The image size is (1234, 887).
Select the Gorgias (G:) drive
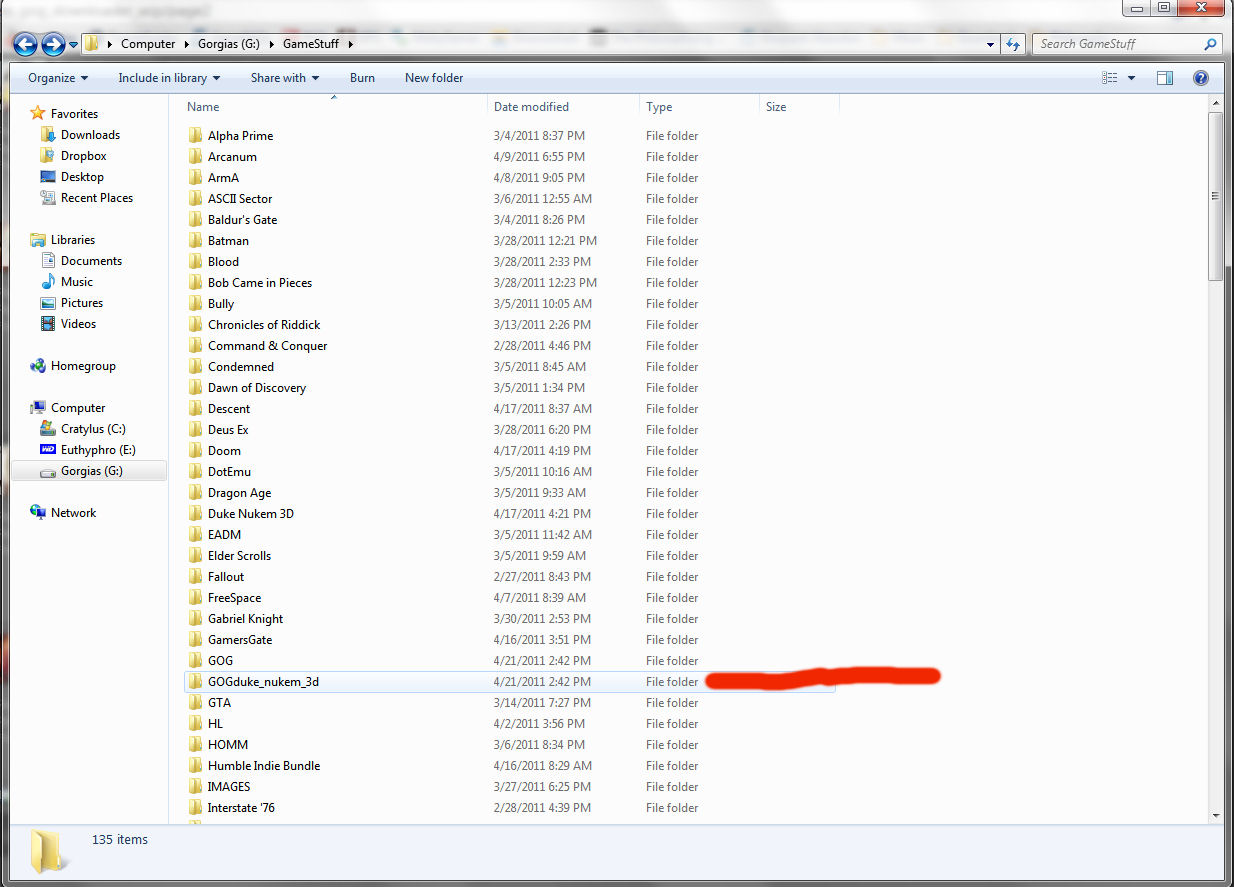91,471
